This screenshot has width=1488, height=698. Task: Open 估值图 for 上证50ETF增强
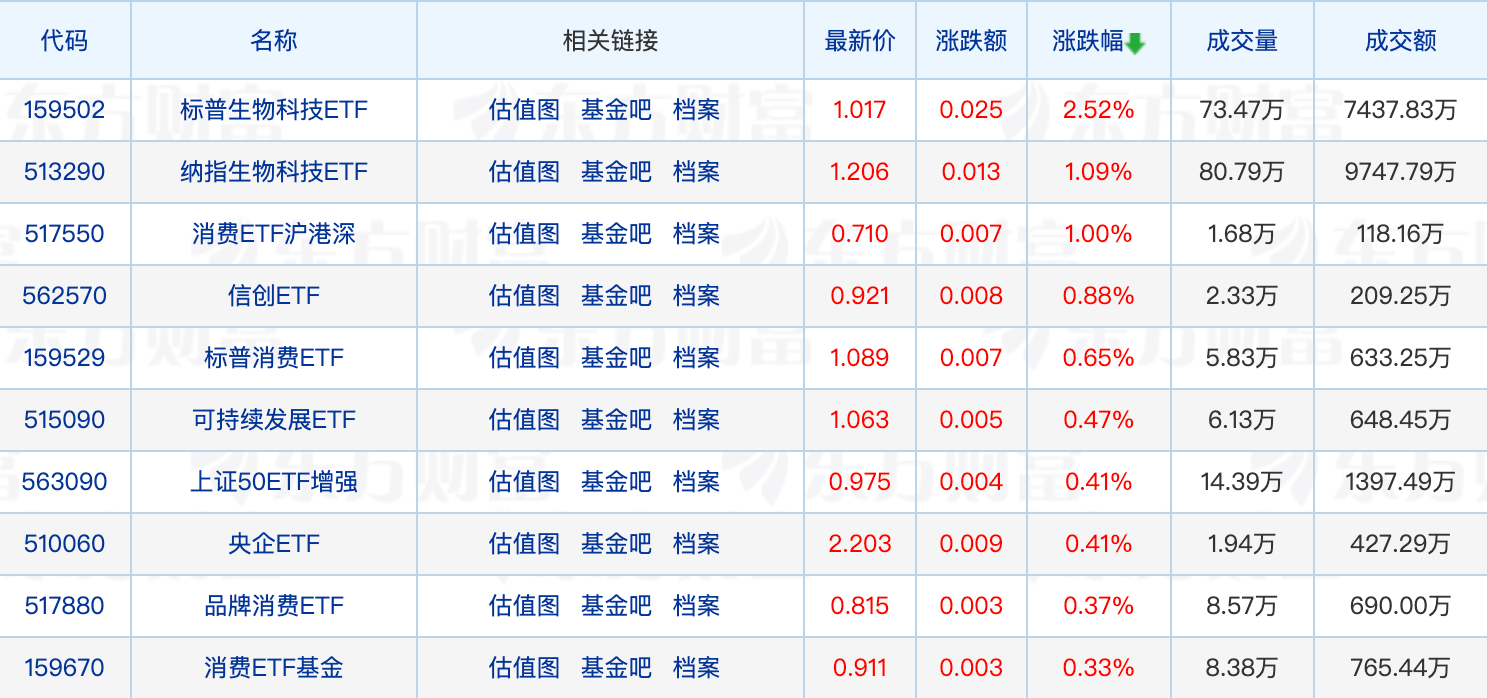524,482
